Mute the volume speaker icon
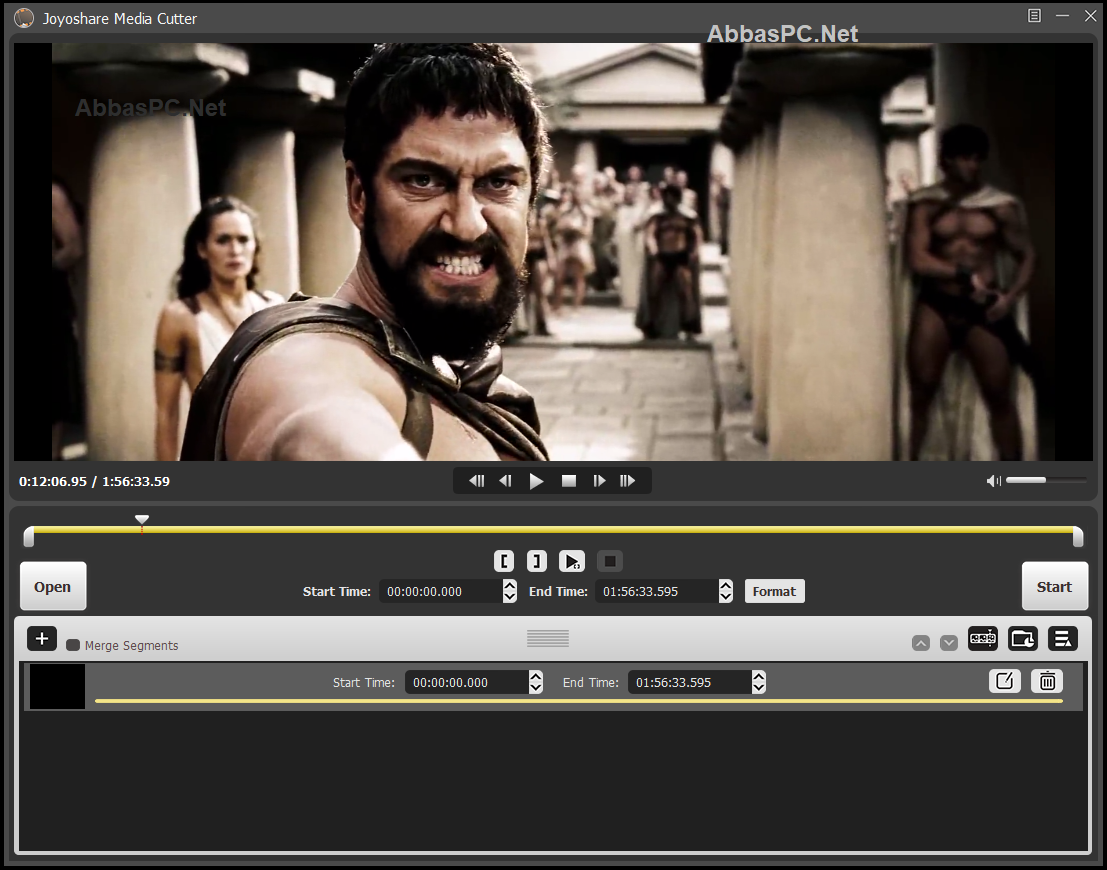This screenshot has width=1107, height=870. tap(993, 481)
